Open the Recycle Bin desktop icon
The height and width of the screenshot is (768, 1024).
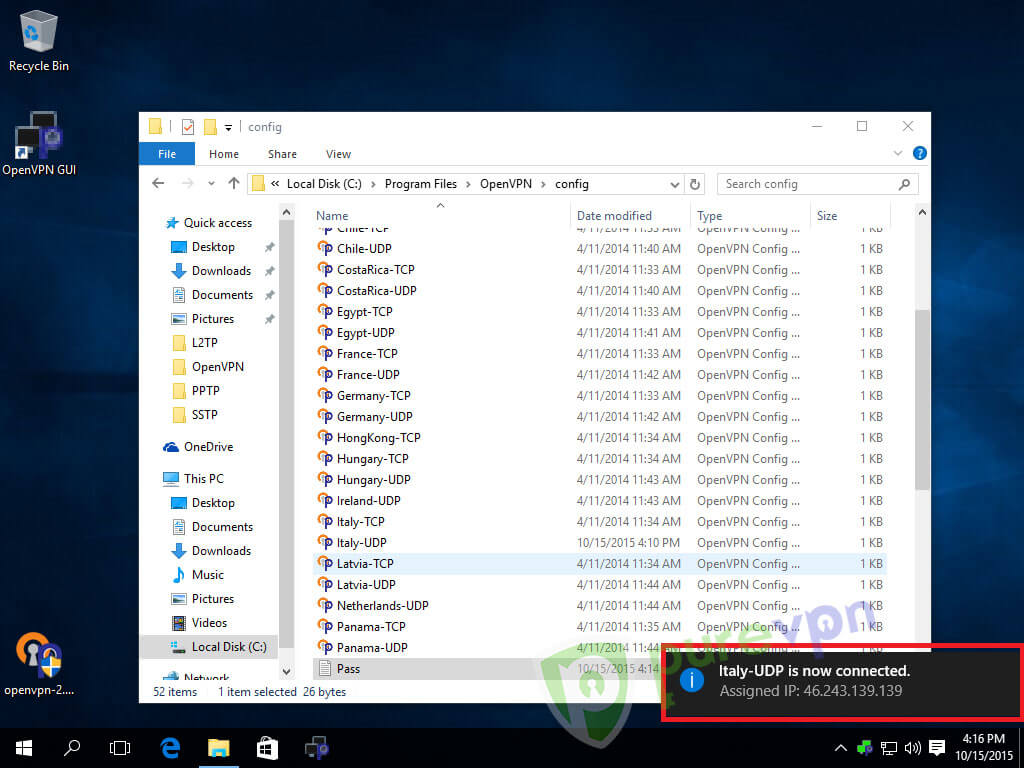point(39,40)
